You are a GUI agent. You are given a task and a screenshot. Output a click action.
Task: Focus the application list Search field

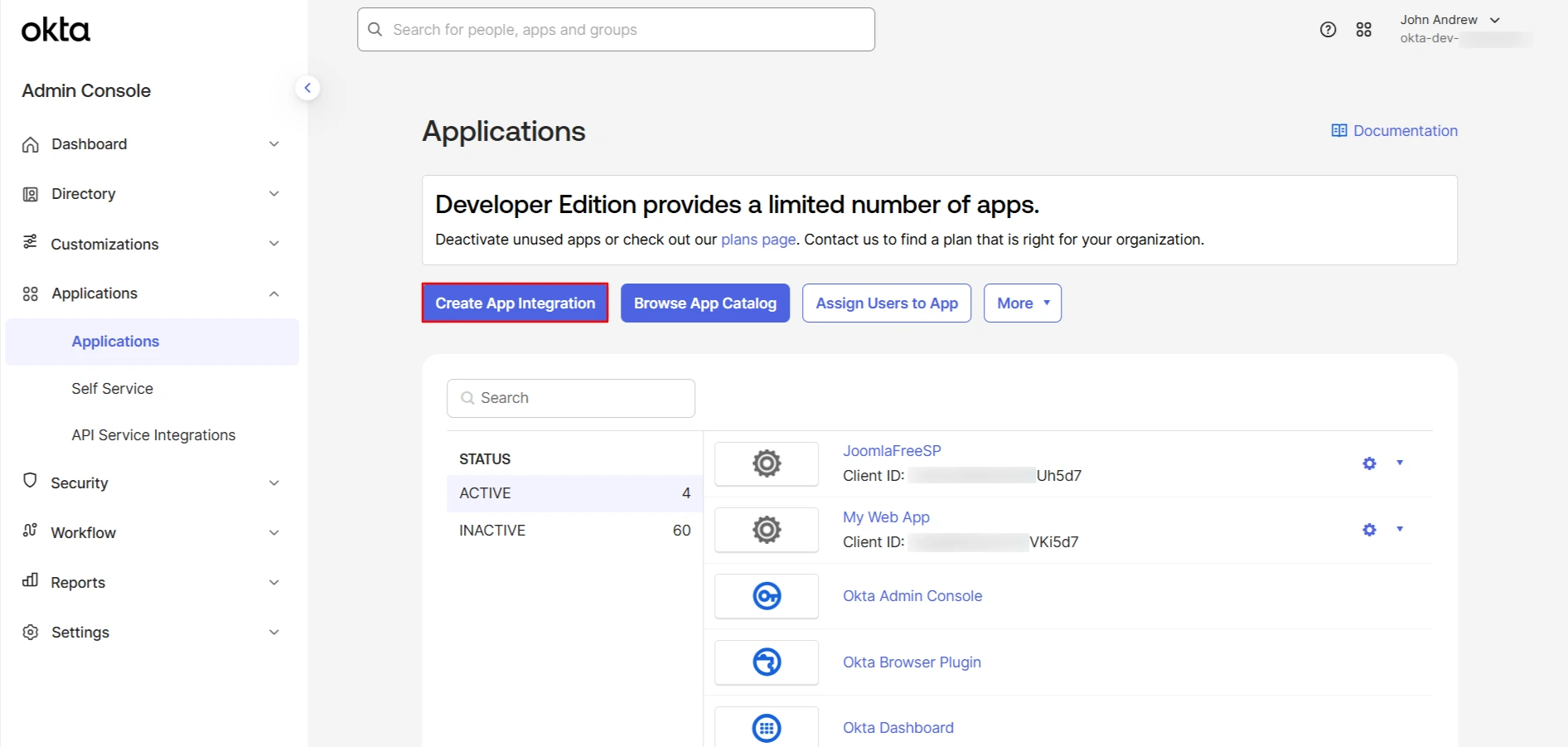coord(571,399)
